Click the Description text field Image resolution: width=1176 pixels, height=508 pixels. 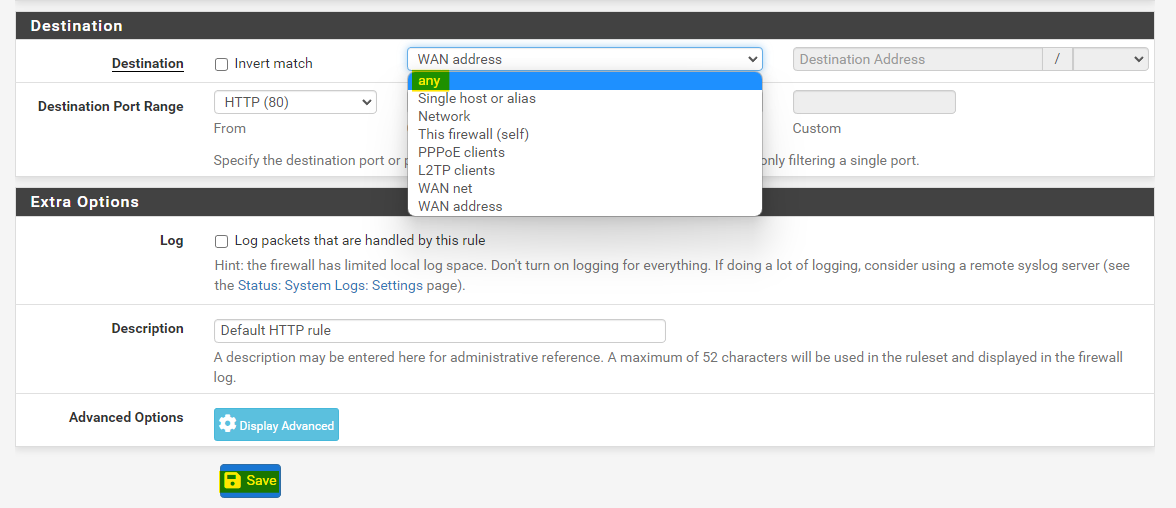(x=440, y=331)
